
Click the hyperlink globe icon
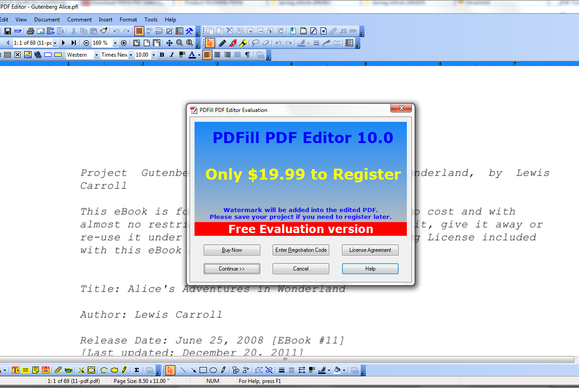click(x=38, y=55)
